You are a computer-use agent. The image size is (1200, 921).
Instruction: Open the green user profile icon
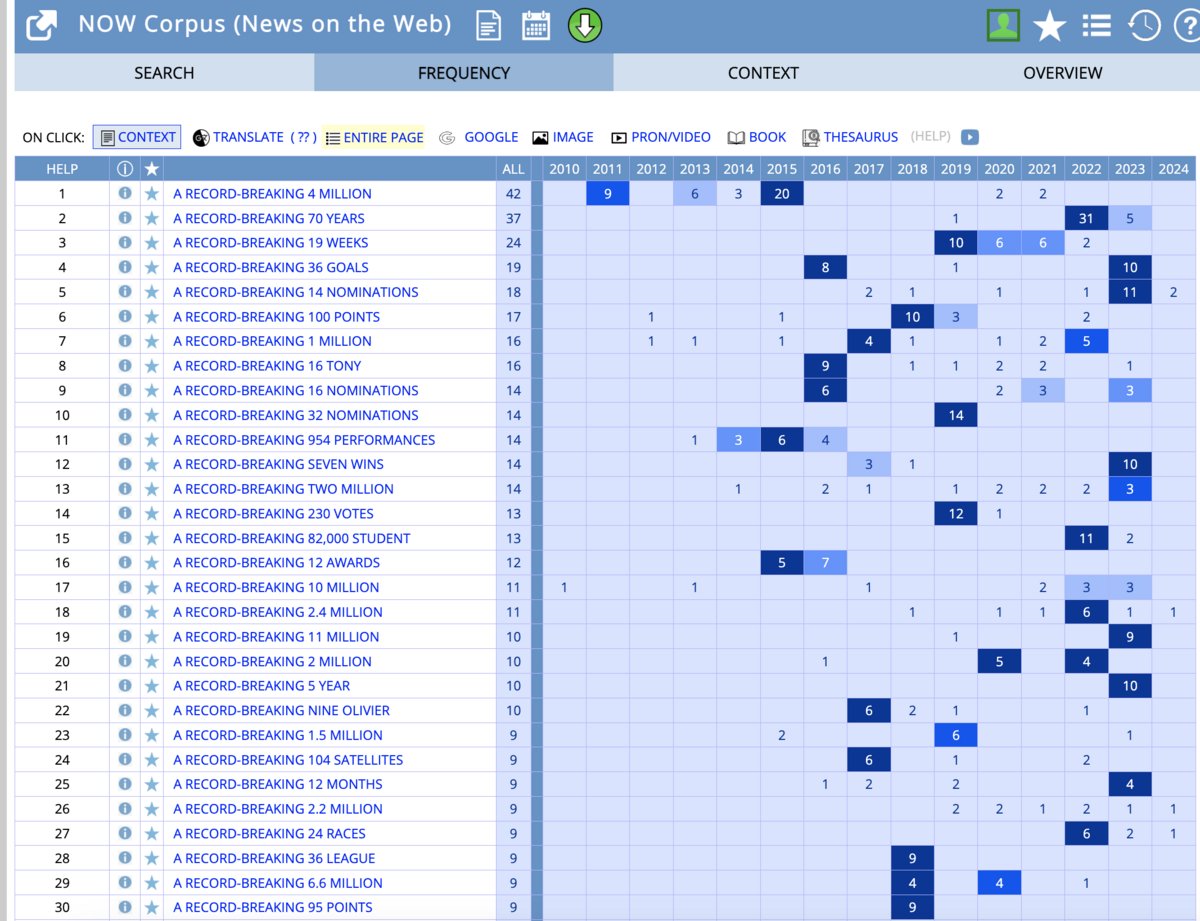(x=1002, y=25)
